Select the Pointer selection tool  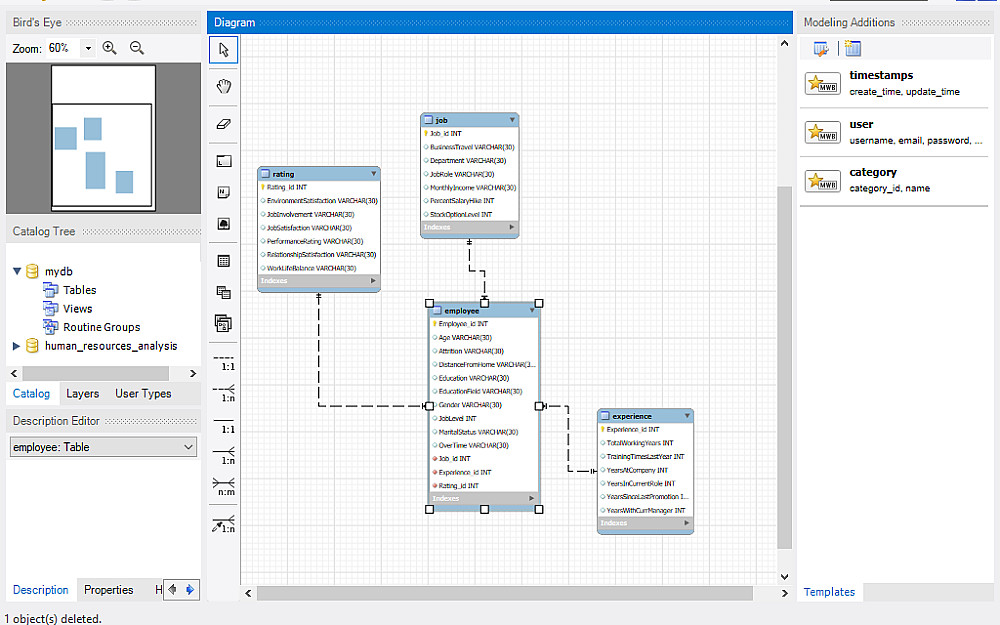click(224, 49)
